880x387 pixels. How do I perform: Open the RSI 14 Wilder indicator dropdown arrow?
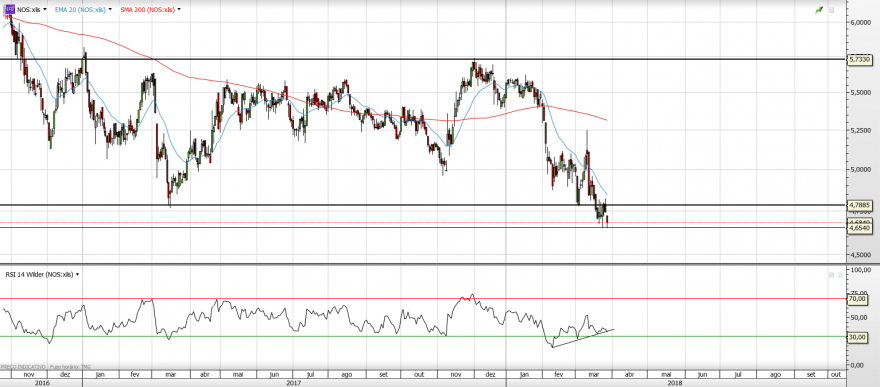[x=77, y=274]
